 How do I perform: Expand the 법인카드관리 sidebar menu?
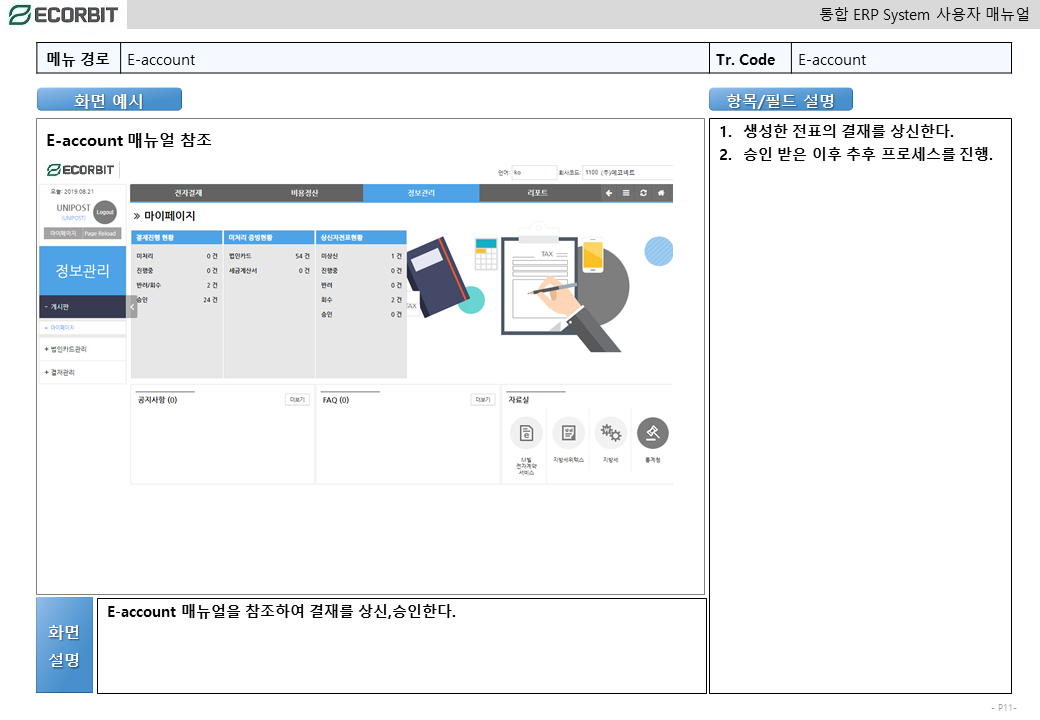click(x=83, y=349)
